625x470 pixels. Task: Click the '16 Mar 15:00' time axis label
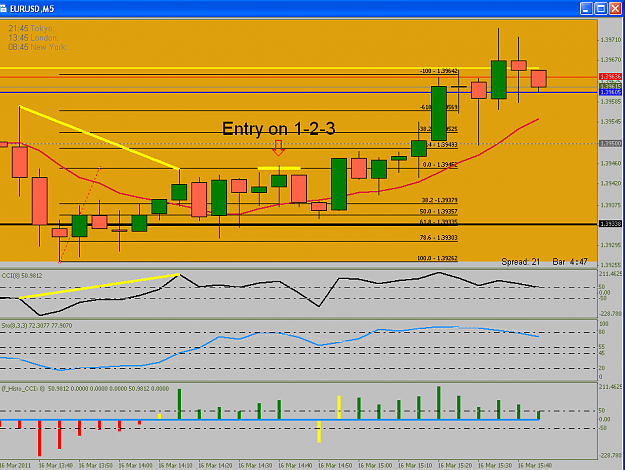pyautogui.click(x=375, y=465)
